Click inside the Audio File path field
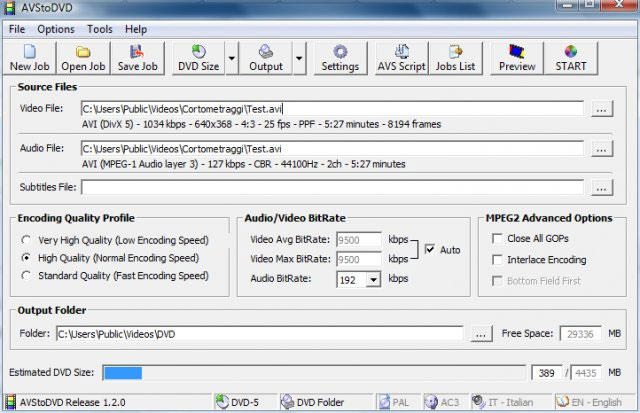This screenshot has height=413, width=640. click(x=332, y=149)
